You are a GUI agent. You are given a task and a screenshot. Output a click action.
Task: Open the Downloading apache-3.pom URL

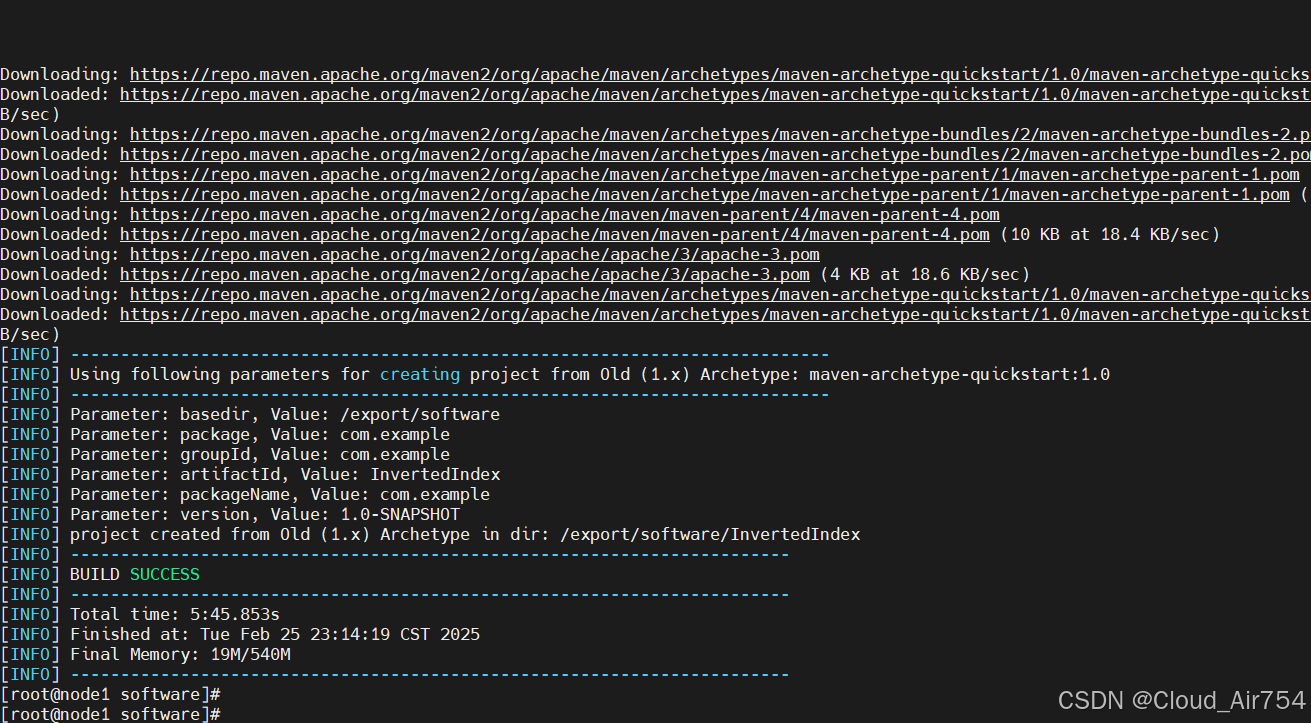tap(475, 254)
